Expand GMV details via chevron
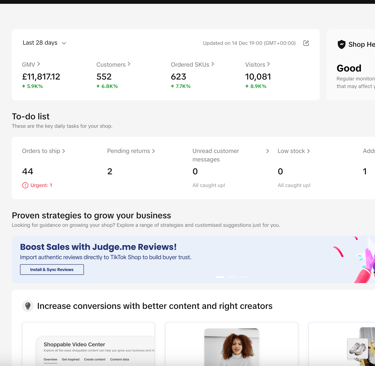 39,64
